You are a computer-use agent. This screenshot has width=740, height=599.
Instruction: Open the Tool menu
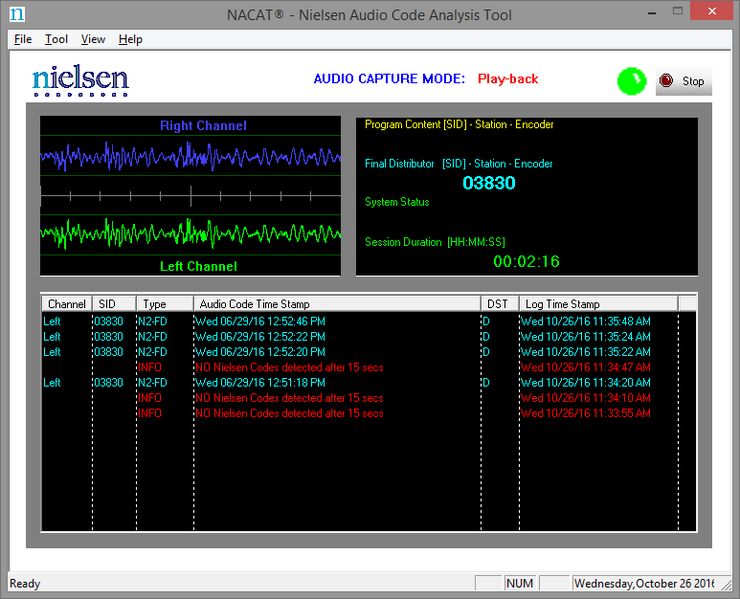tap(56, 39)
